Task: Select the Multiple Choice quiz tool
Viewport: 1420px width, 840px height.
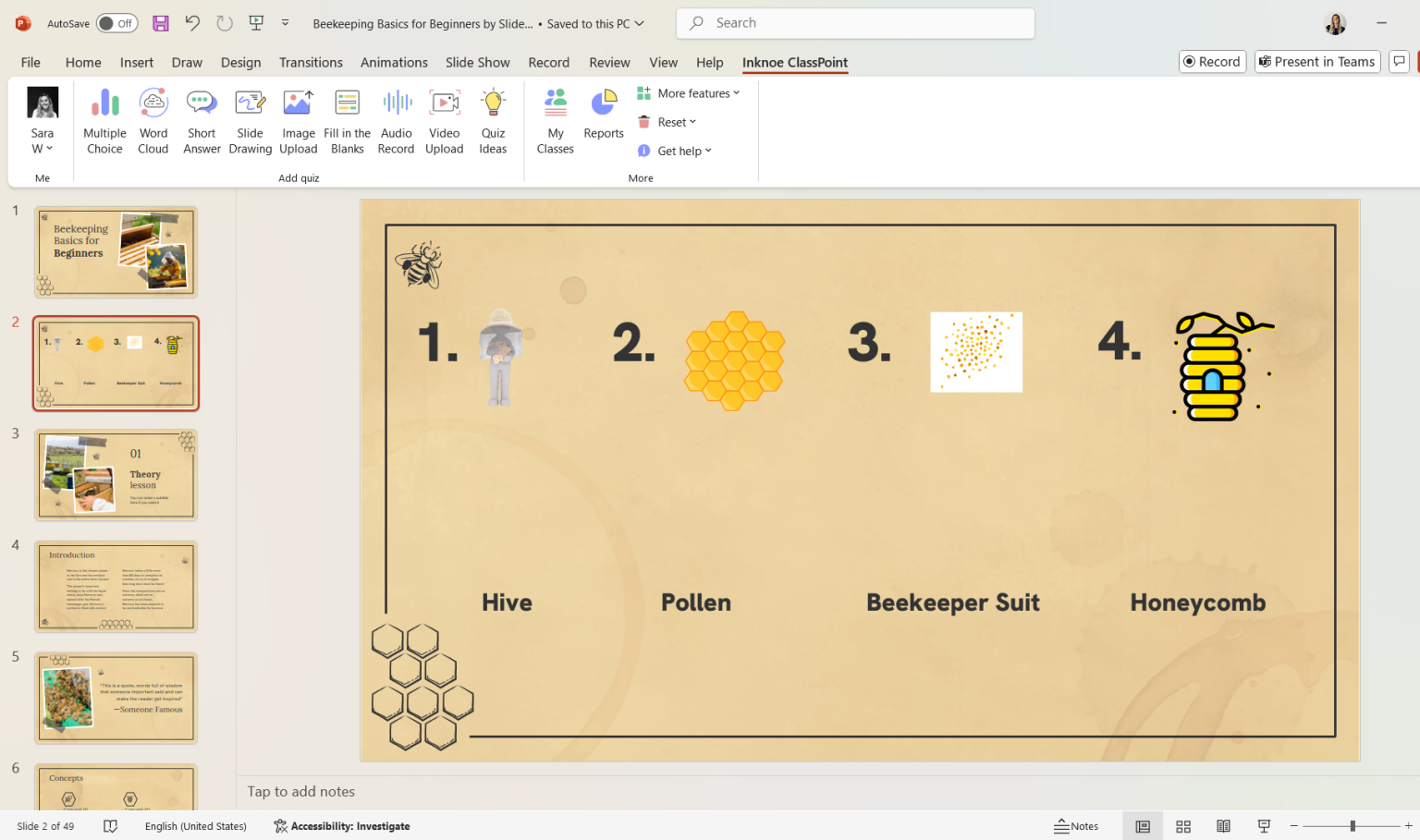Action: tap(104, 121)
